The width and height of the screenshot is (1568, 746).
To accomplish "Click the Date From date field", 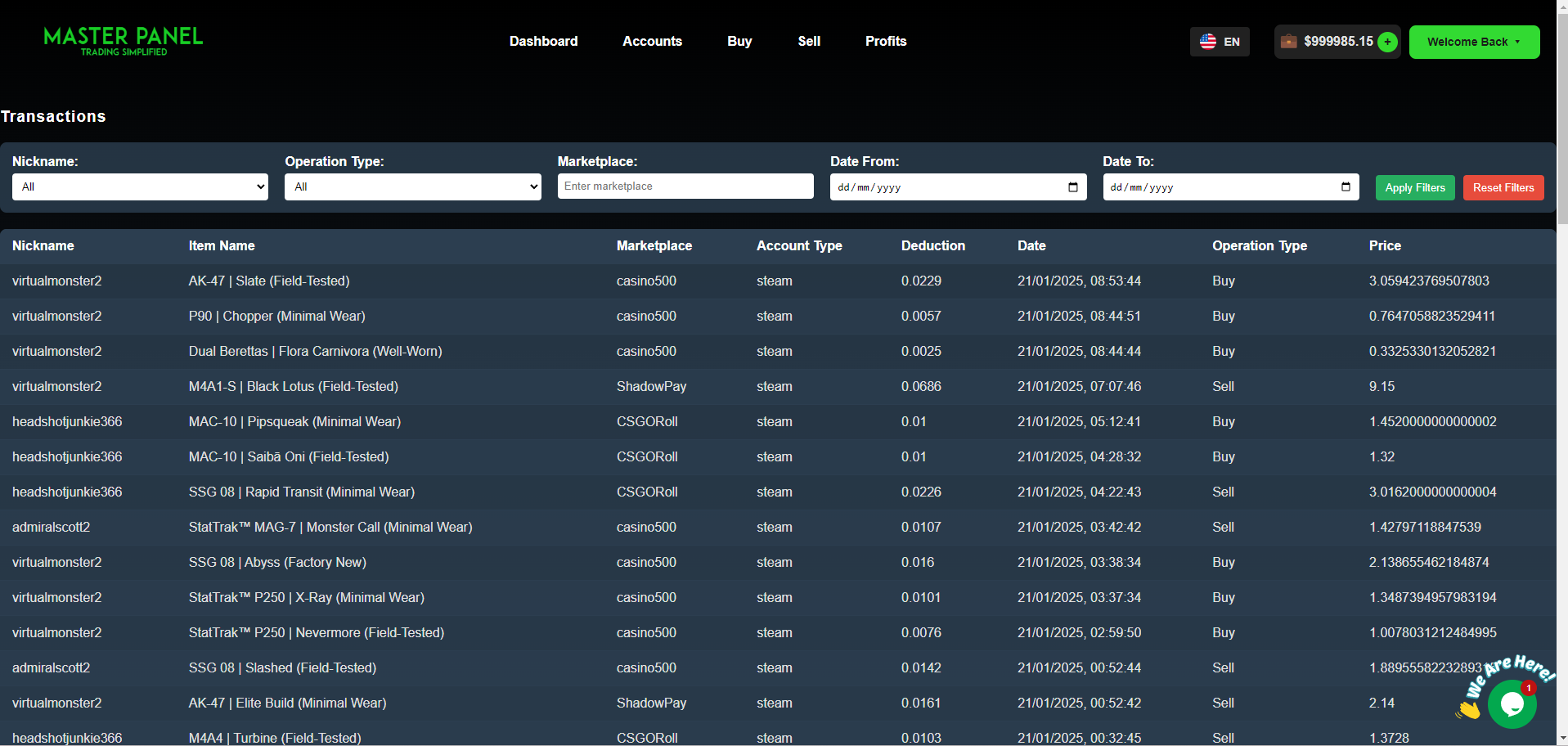I will tap(958, 187).
